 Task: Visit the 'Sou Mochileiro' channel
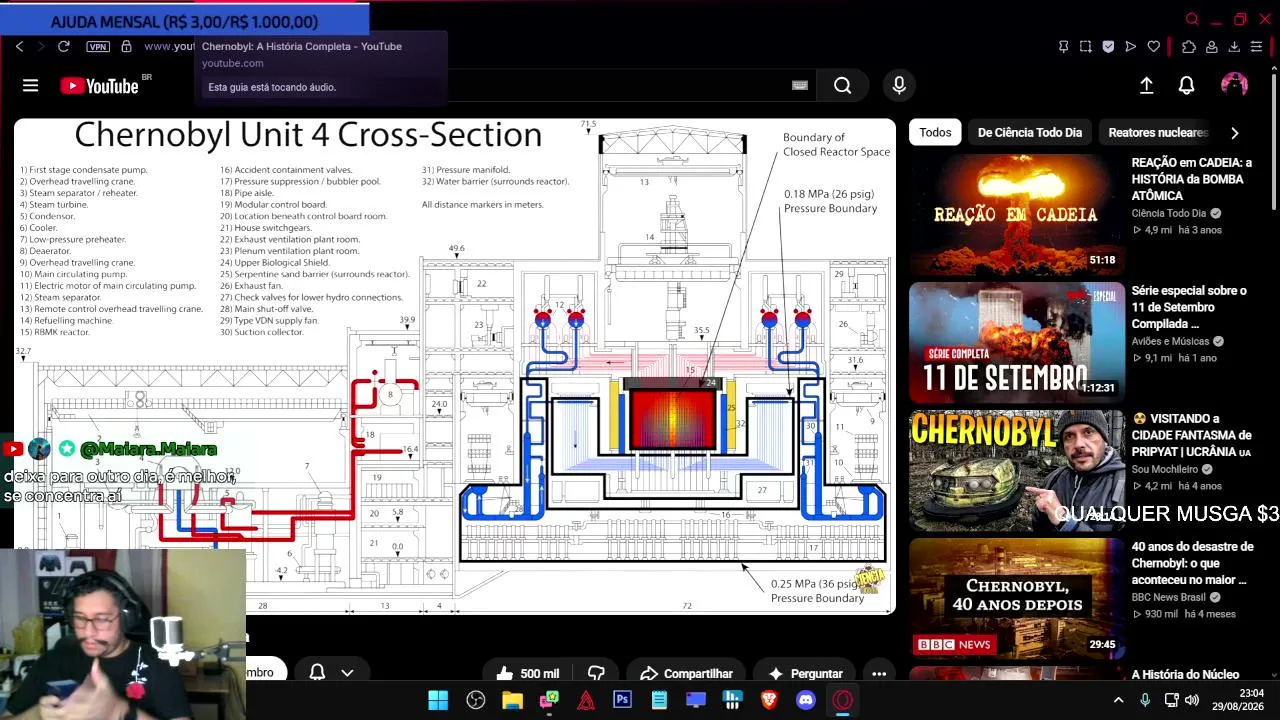[1165, 469]
